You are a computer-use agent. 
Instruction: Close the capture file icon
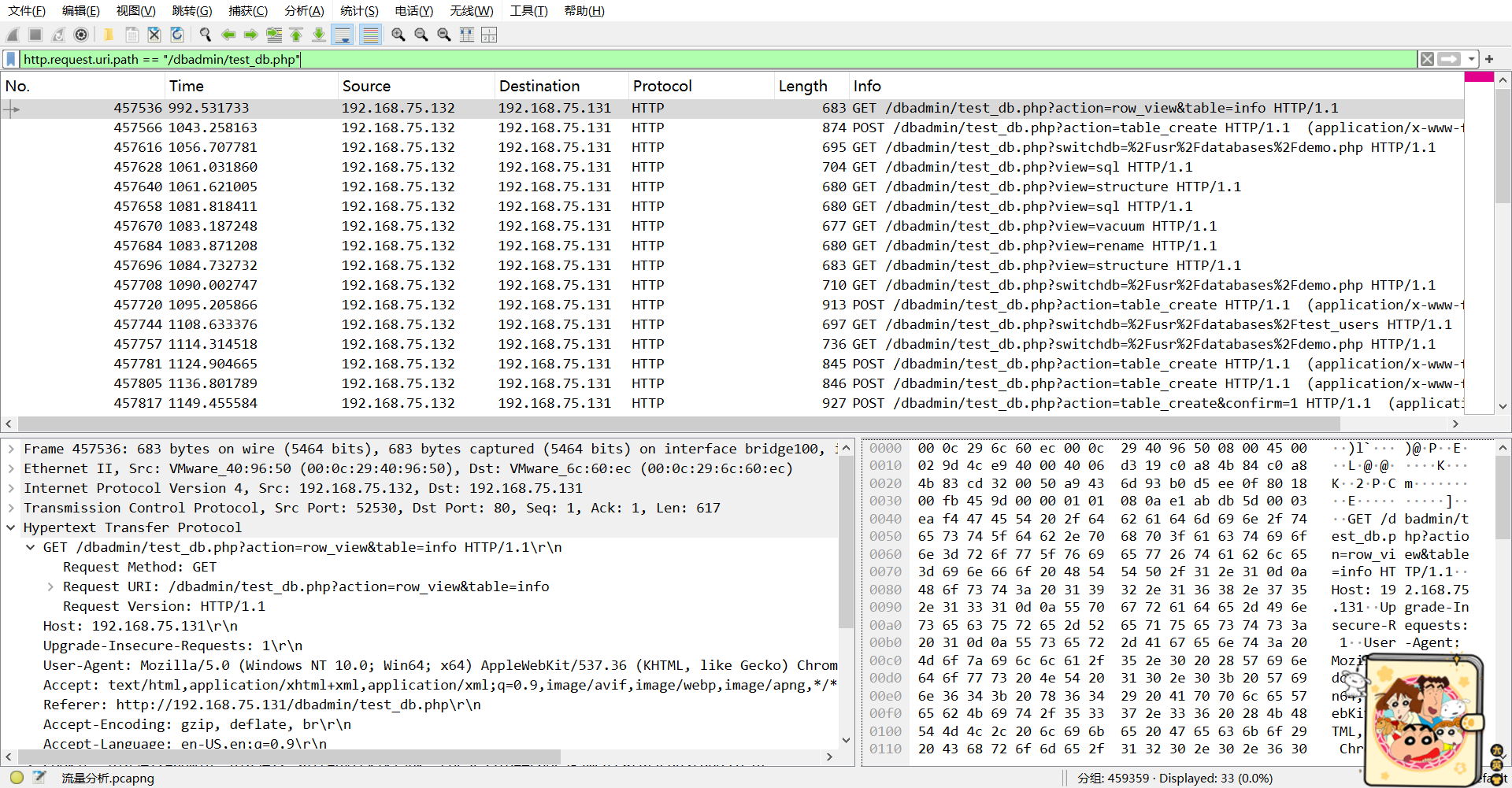click(154, 35)
